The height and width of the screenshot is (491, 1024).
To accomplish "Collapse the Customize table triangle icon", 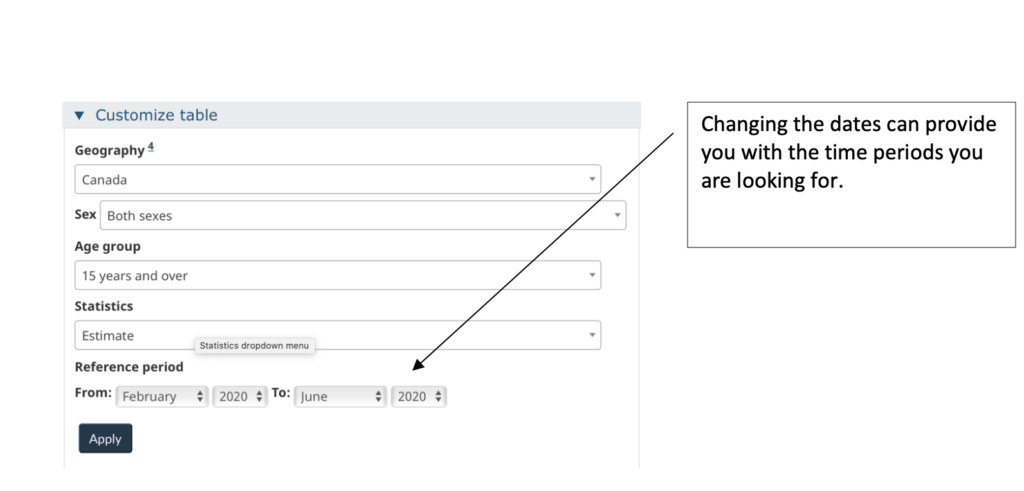I will click(80, 116).
